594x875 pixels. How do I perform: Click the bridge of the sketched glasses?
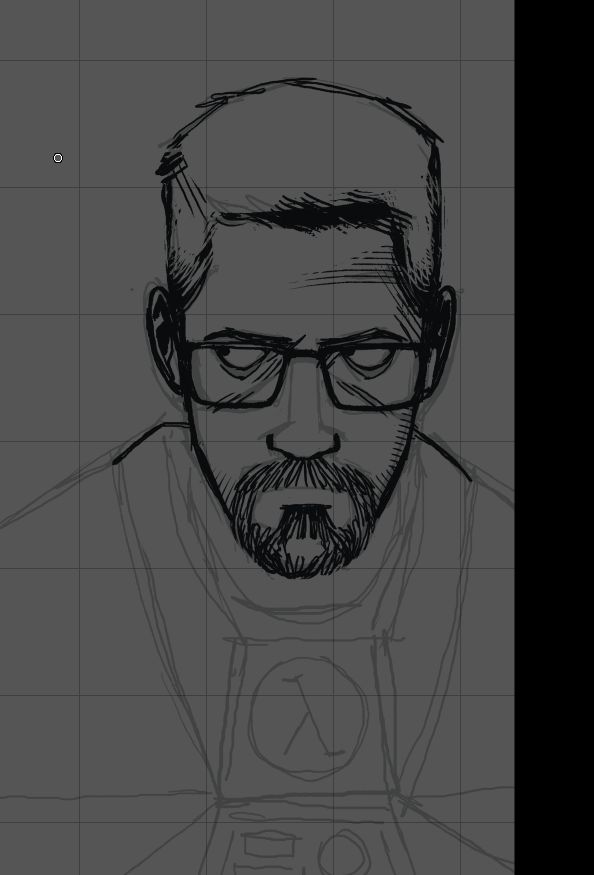tap(304, 354)
